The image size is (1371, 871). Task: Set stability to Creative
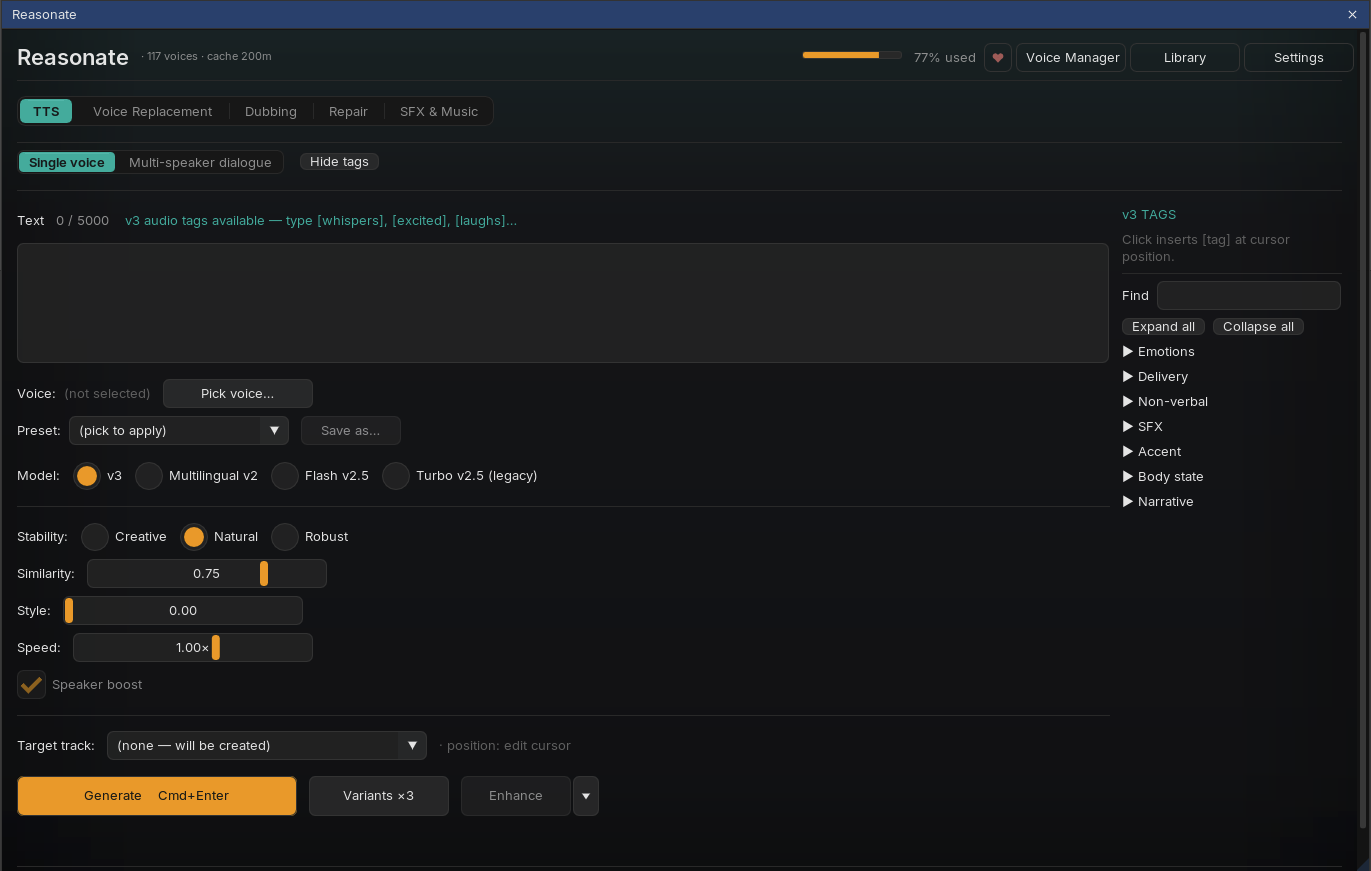click(95, 537)
